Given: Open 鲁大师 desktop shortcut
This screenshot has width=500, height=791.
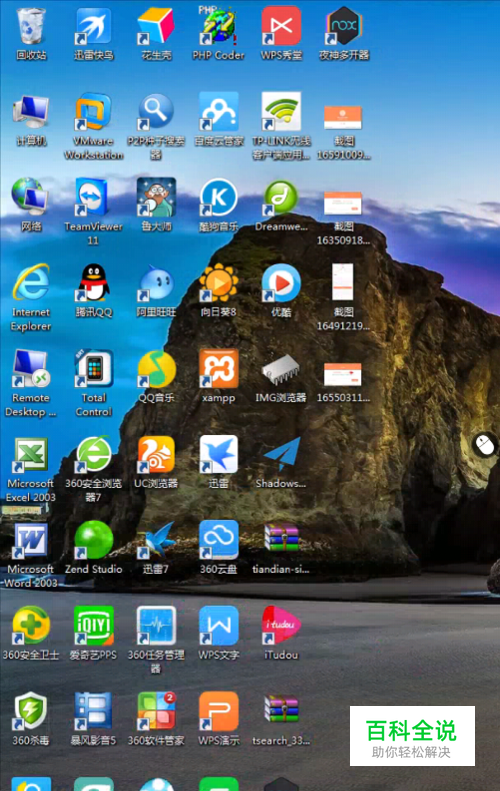Looking at the screenshot, I should coord(156,197).
